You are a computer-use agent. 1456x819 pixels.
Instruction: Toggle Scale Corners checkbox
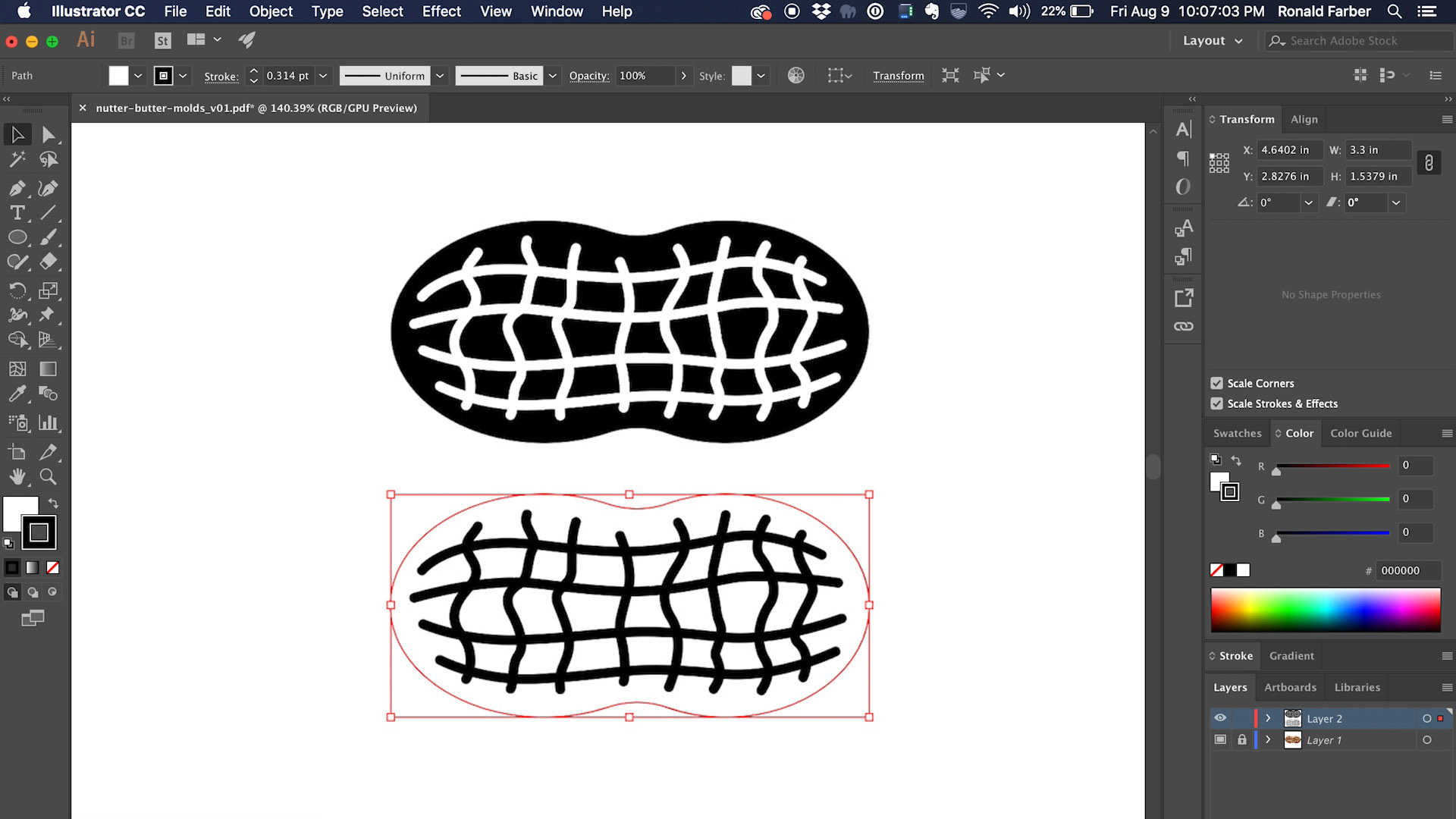coord(1217,383)
